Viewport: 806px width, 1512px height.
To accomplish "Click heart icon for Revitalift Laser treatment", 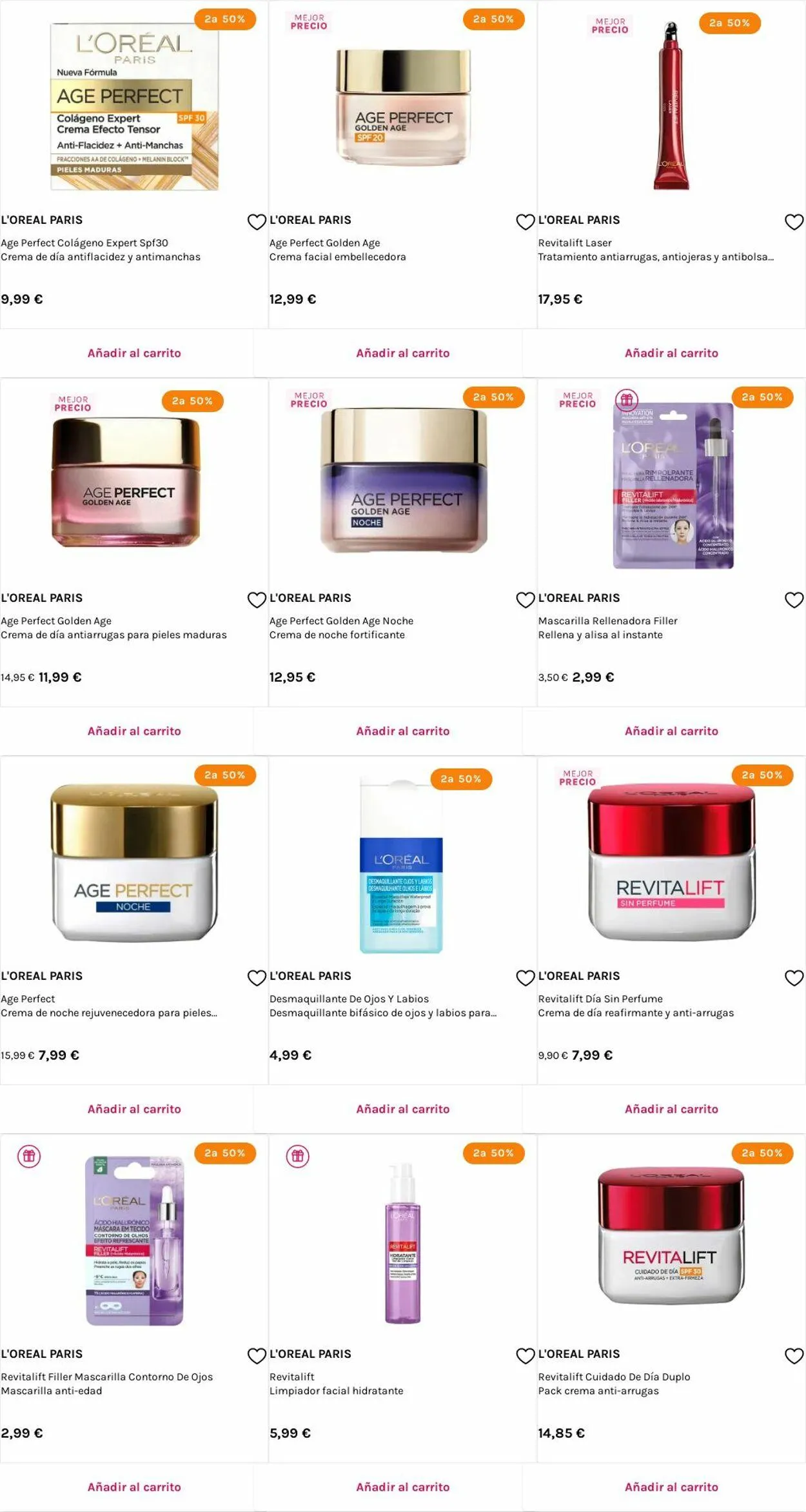I will click(x=794, y=222).
